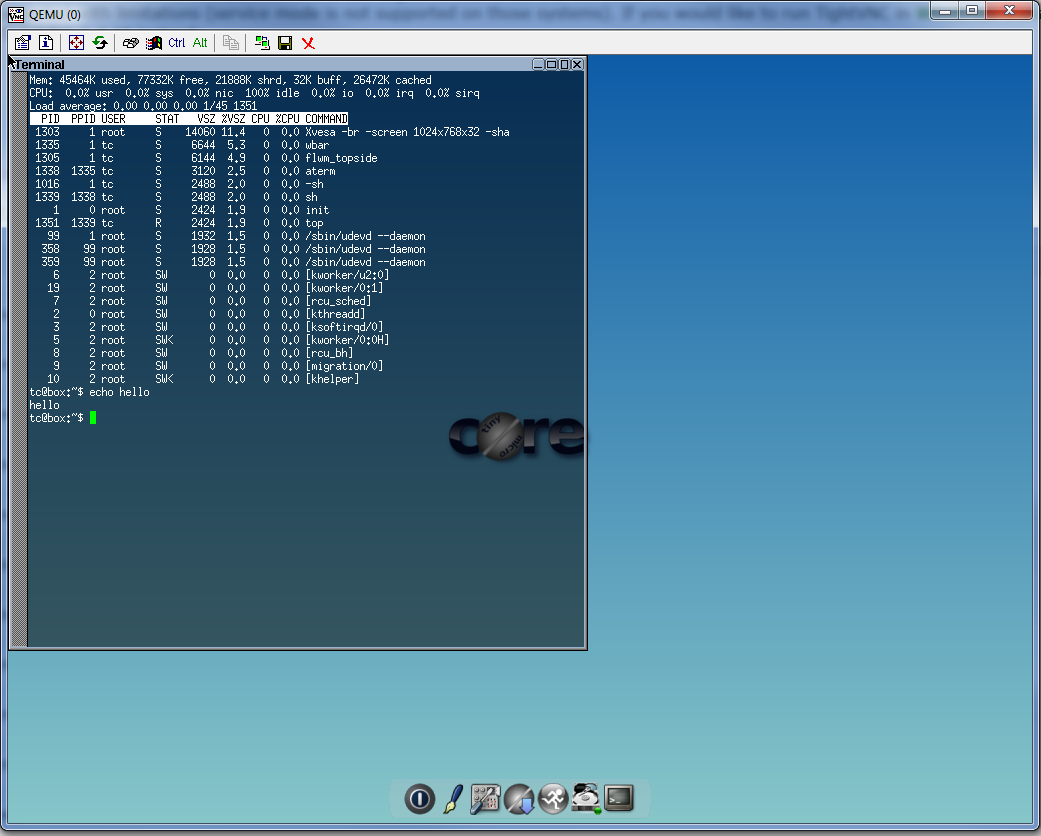The height and width of the screenshot is (836, 1041).
Task: Switch viewer to full screen mode
Action: pyautogui.click(x=77, y=43)
